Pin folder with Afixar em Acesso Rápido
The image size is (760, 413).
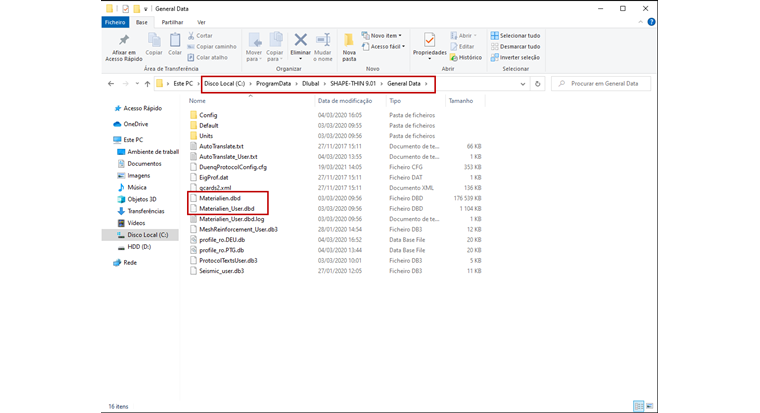[124, 48]
